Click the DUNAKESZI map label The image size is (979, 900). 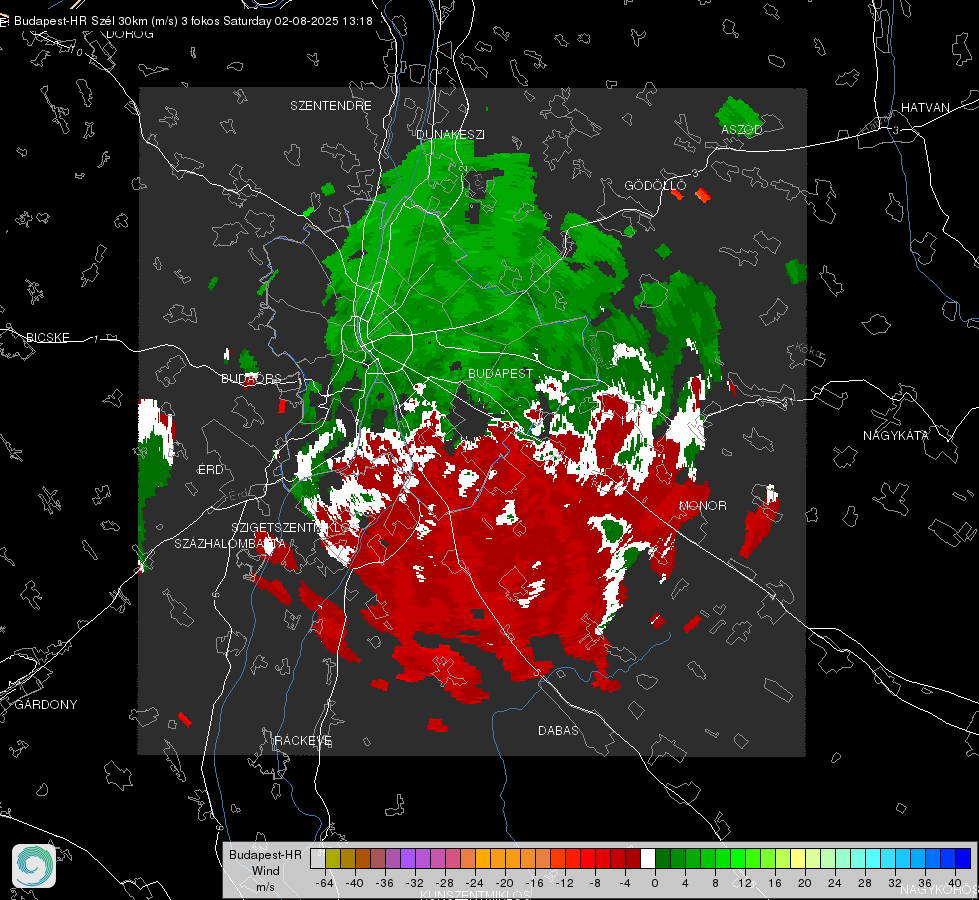pos(450,134)
